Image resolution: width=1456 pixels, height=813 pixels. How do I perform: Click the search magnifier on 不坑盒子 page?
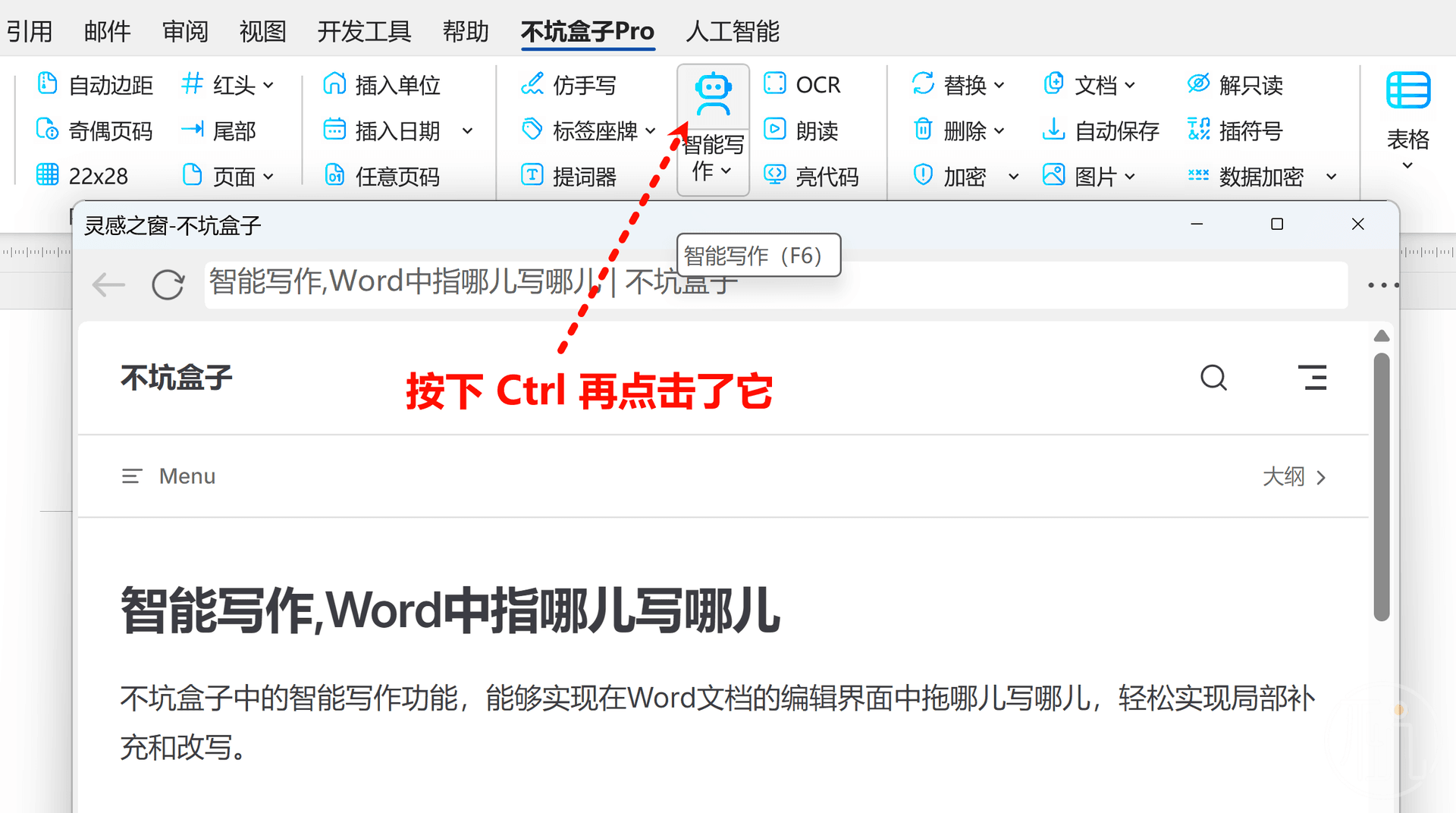click(1213, 377)
